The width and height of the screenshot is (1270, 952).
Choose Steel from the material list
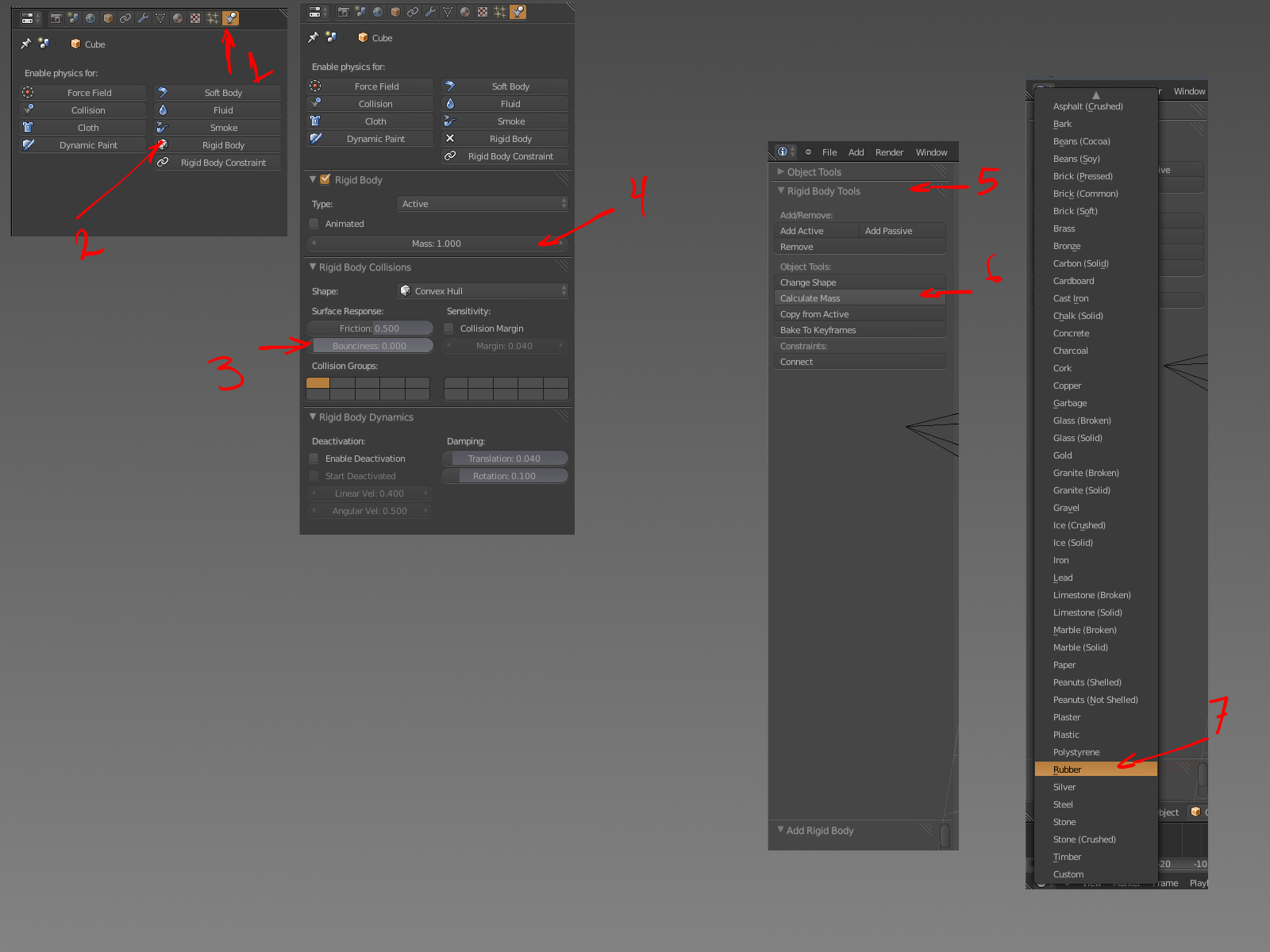coord(1096,804)
